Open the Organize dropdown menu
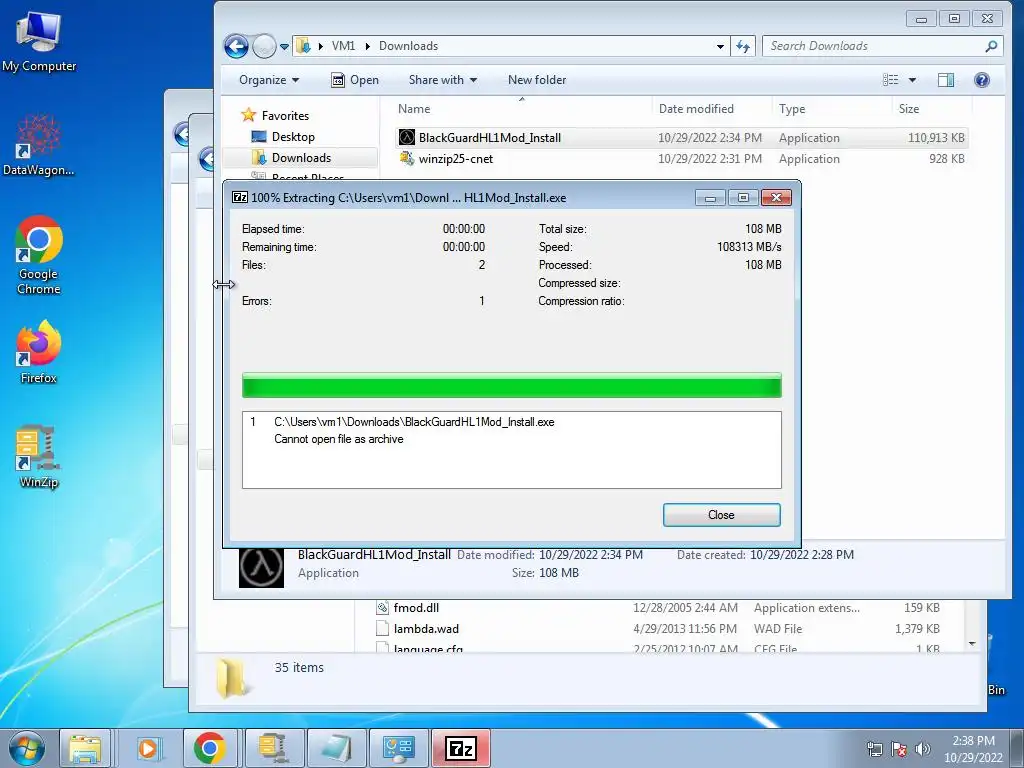Image resolution: width=1024 pixels, height=768 pixels. click(269, 80)
